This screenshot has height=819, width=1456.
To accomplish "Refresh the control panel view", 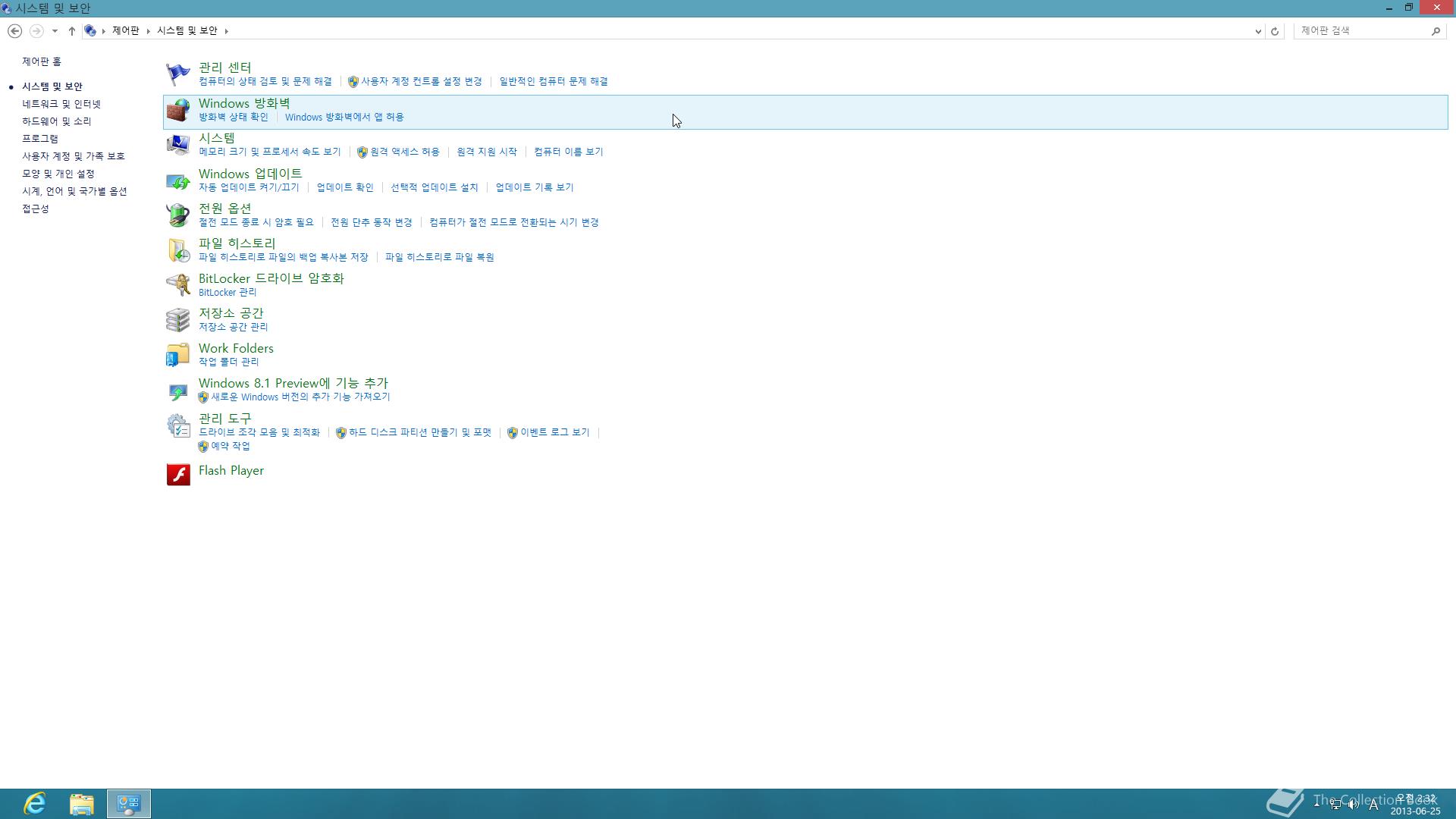I will [1275, 31].
